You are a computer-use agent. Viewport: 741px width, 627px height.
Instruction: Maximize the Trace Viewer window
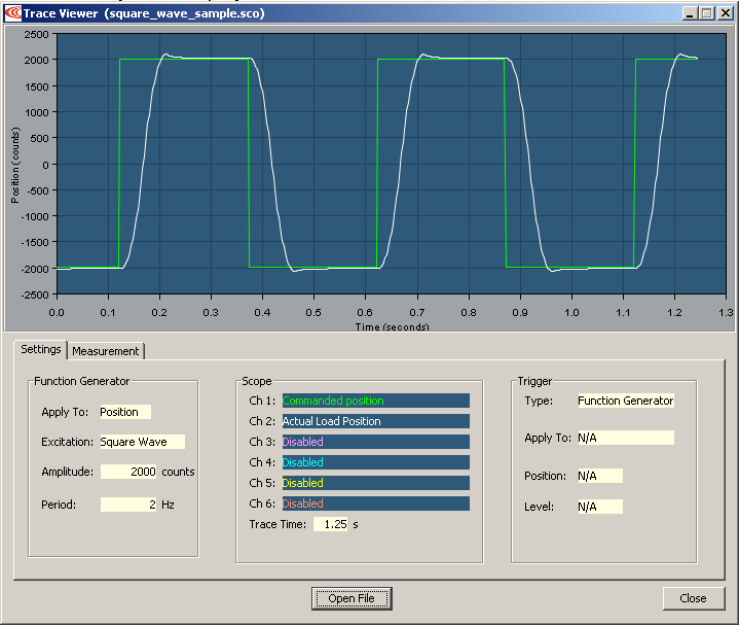coord(707,13)
